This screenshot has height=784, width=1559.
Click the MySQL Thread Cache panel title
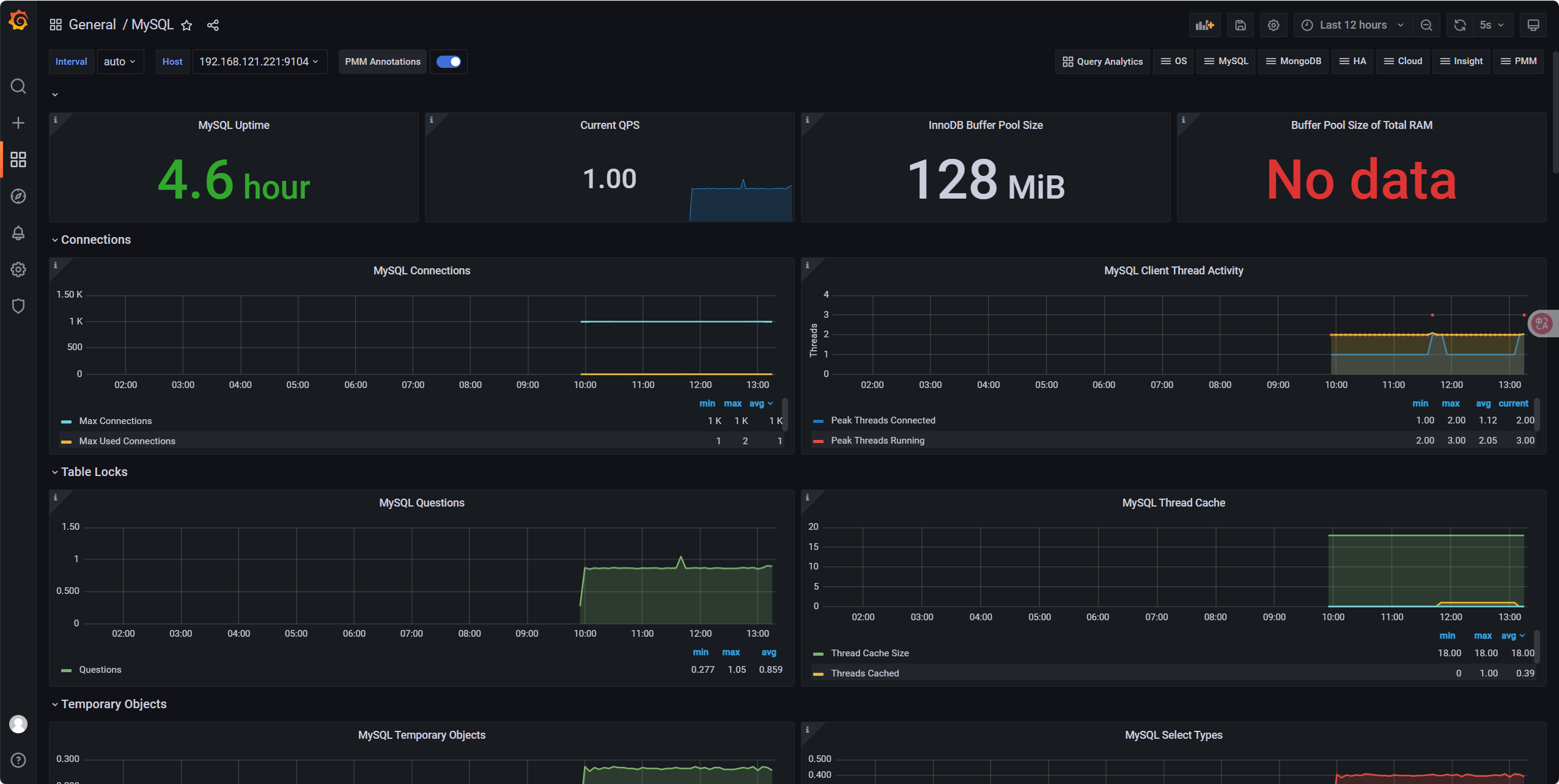(1173, 503)
